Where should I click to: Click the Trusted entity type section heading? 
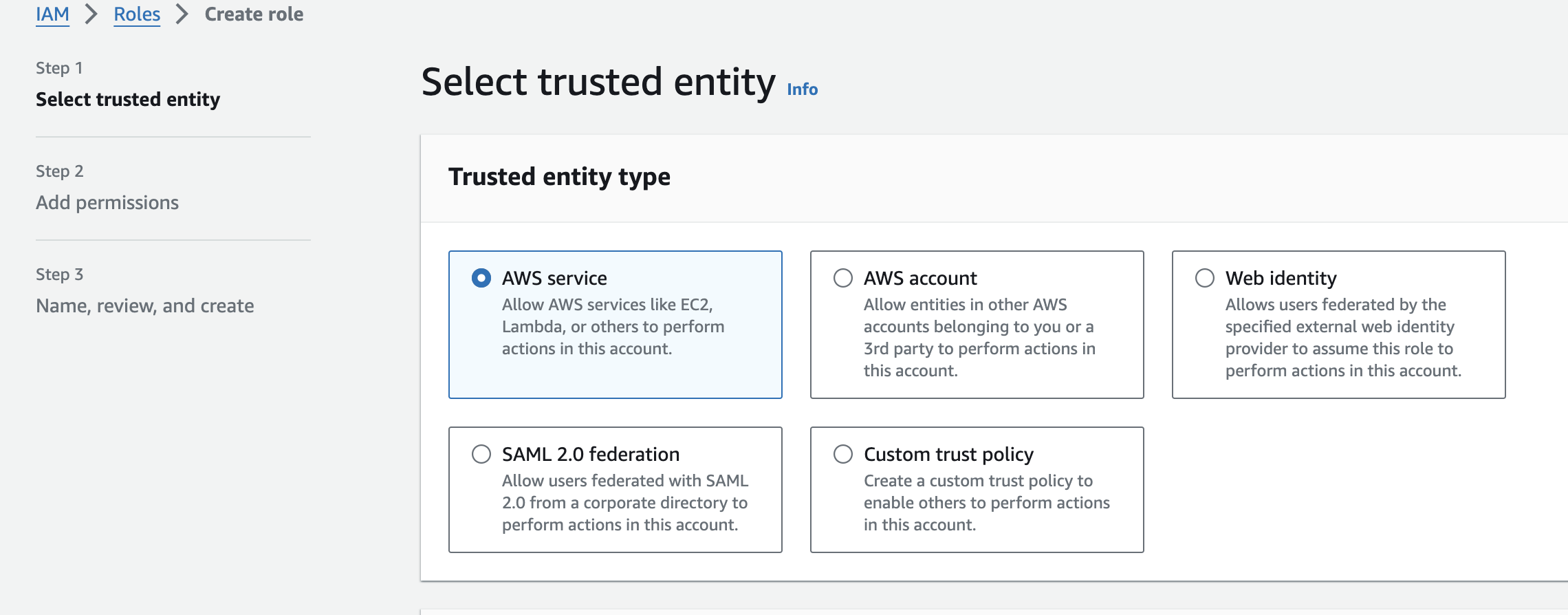tap(559, 177)
